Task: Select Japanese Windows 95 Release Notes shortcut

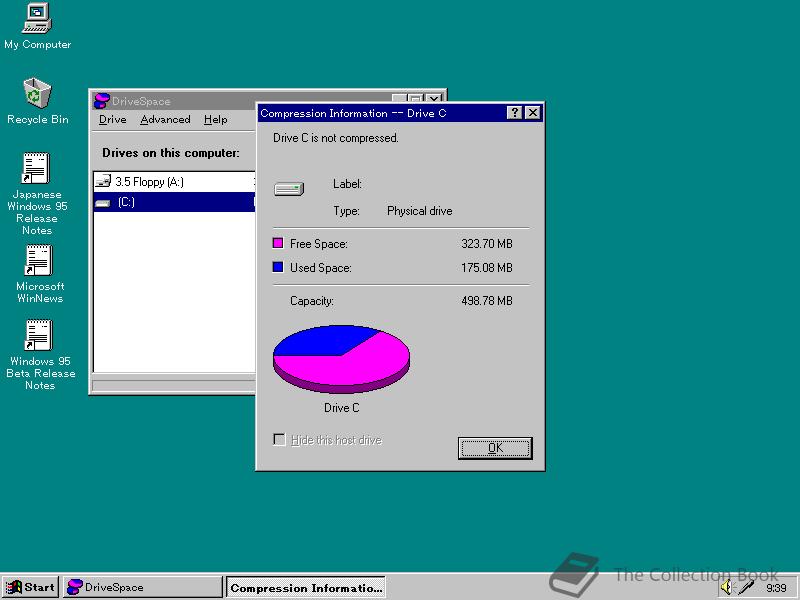Action: 37,194
